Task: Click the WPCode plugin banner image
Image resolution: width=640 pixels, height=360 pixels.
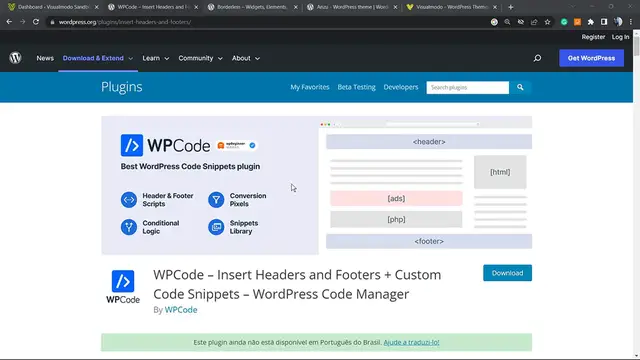Action: click(316, 185)
